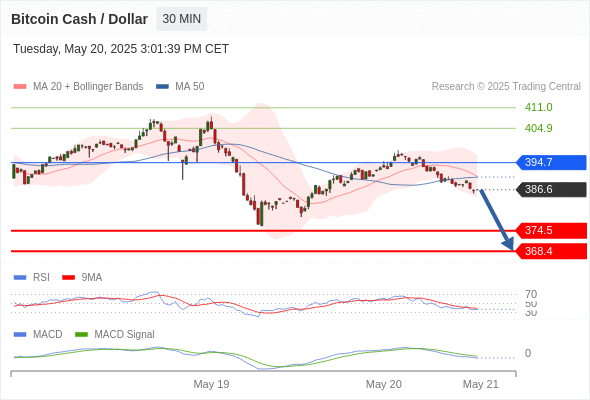Click the 404.9 resistance level label
Image resolution: width=590 pixels, height=400 pixels.
pos(538,128)
